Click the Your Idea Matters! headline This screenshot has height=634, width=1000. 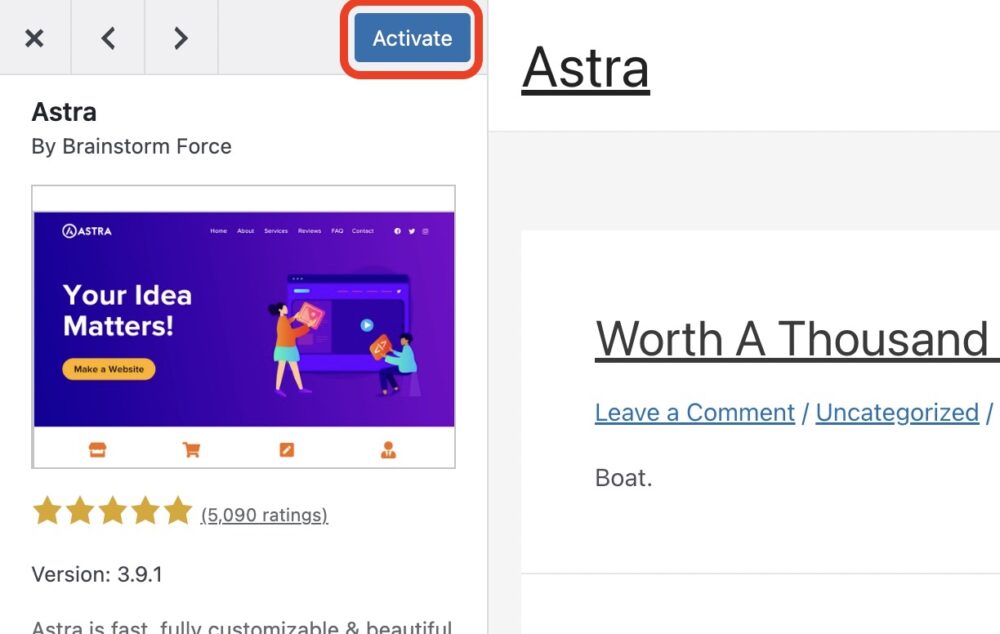[x=128, y=311]
